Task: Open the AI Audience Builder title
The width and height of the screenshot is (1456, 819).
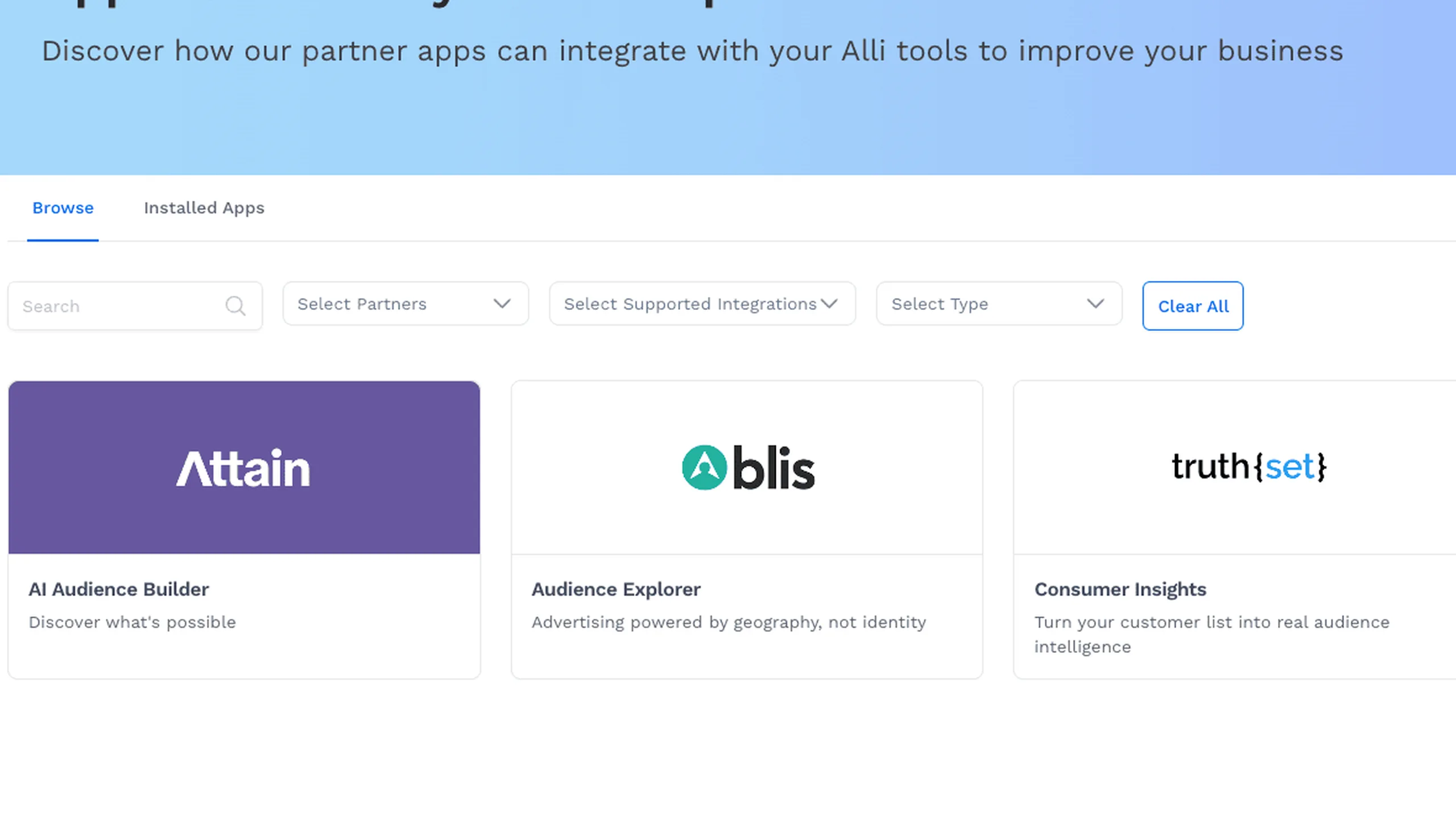Action: click(x=119, y=589)
